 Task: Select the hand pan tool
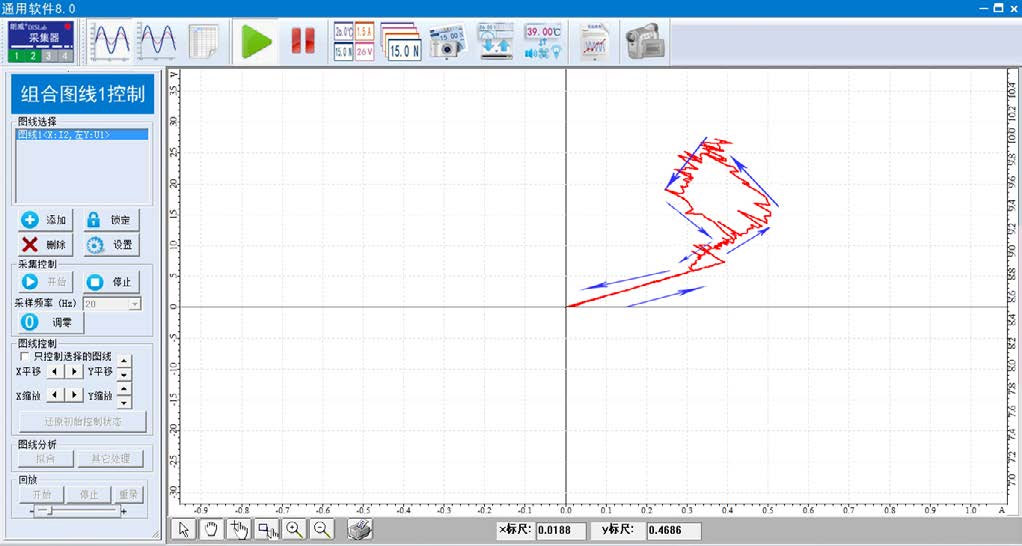click(211, 530)
